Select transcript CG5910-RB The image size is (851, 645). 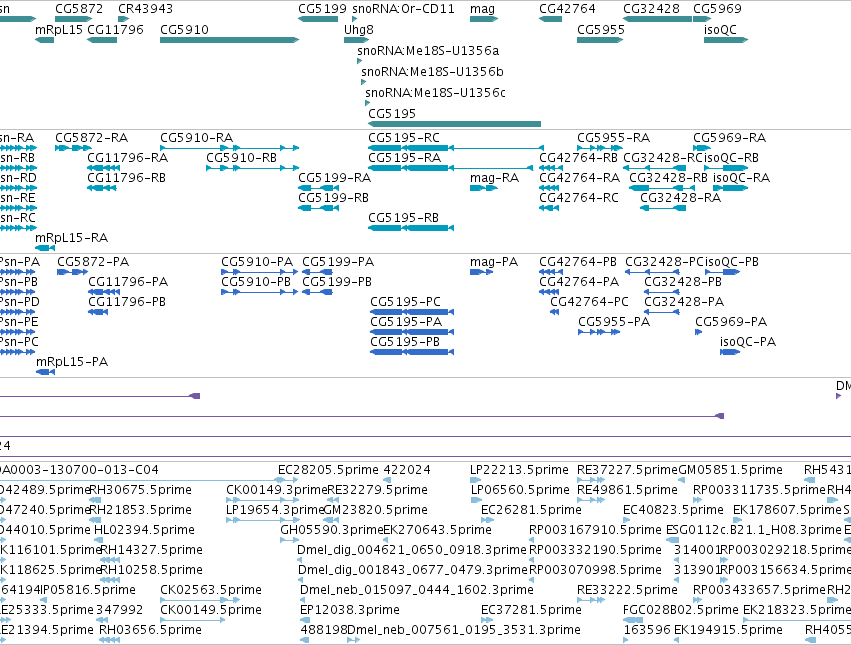pyautogui.click(x=252, y=168)
